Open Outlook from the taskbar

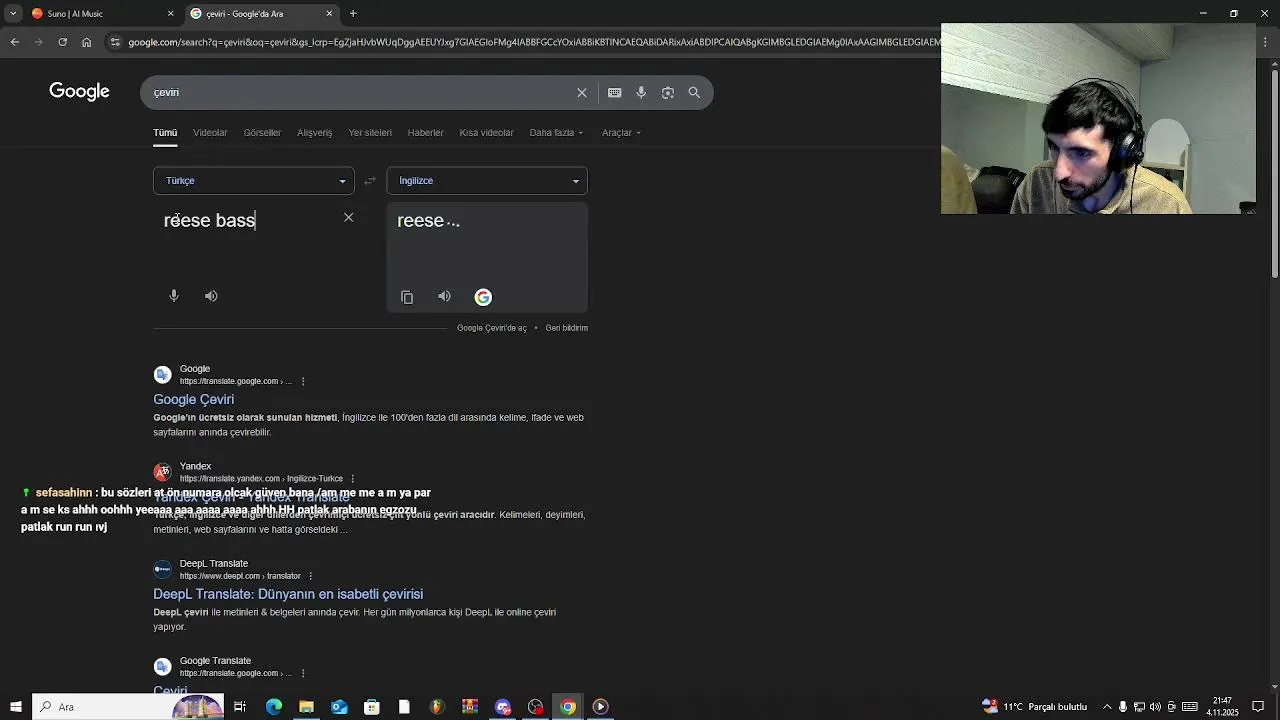[x=339, y=707]
